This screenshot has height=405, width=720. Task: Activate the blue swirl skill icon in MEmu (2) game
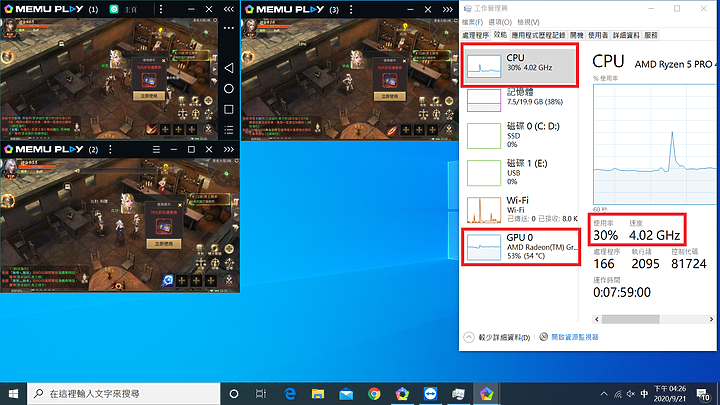pyautogui.click(x=168, y=280)
